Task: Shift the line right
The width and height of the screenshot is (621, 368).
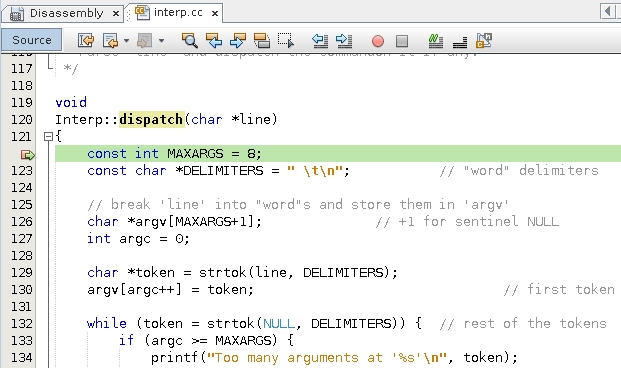Action: point(344,40)
